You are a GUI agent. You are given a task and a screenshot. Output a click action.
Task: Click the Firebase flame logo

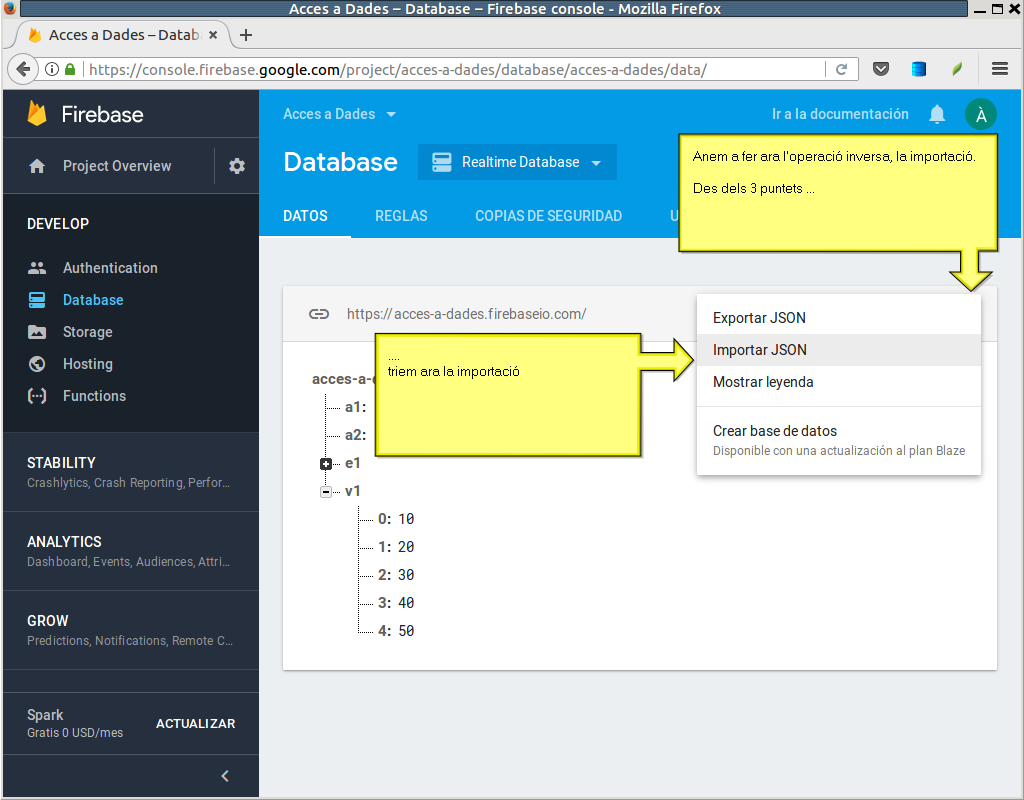(x=37, y=114)
